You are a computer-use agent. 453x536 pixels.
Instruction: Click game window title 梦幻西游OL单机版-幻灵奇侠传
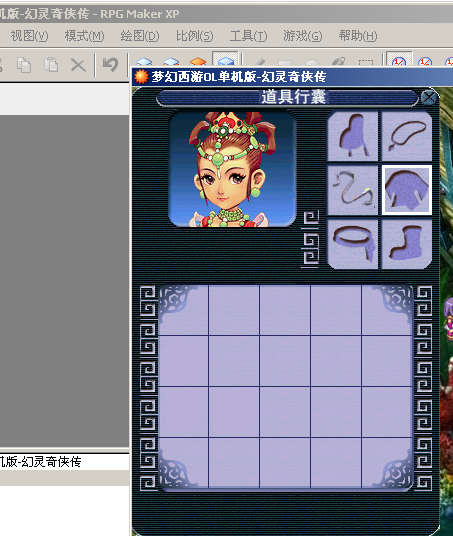pos(239,77)
